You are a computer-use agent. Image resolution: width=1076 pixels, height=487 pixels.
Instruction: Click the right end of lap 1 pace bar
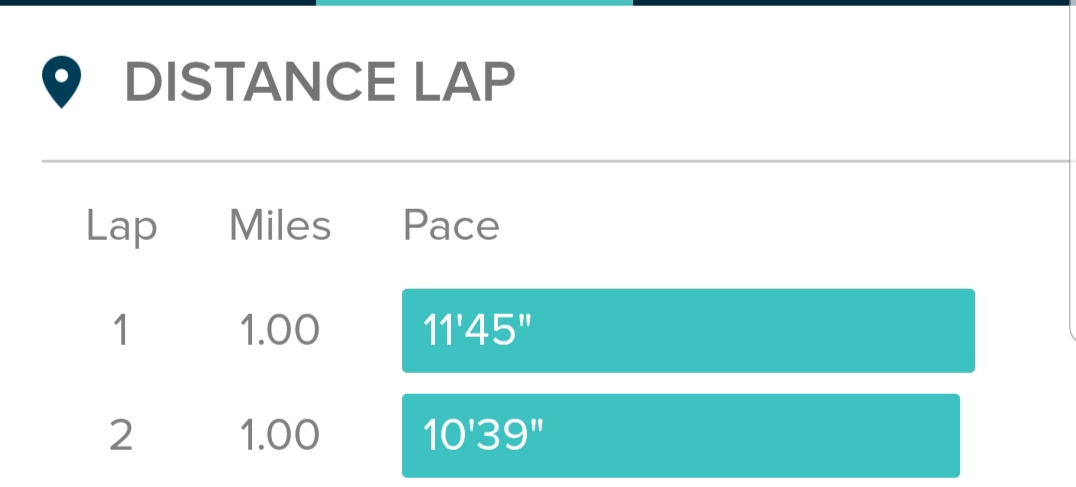coord(960,331)
